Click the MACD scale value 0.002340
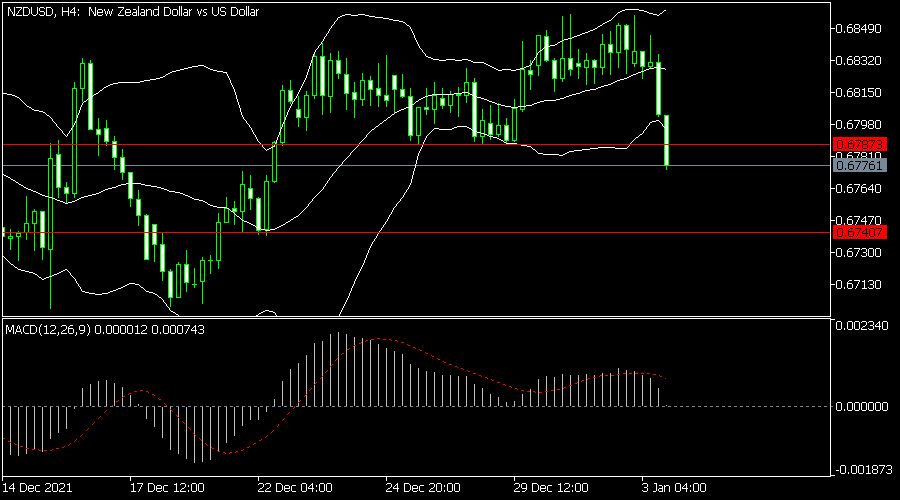The width and height of the screenshot is (900, 500). point(862,325)
